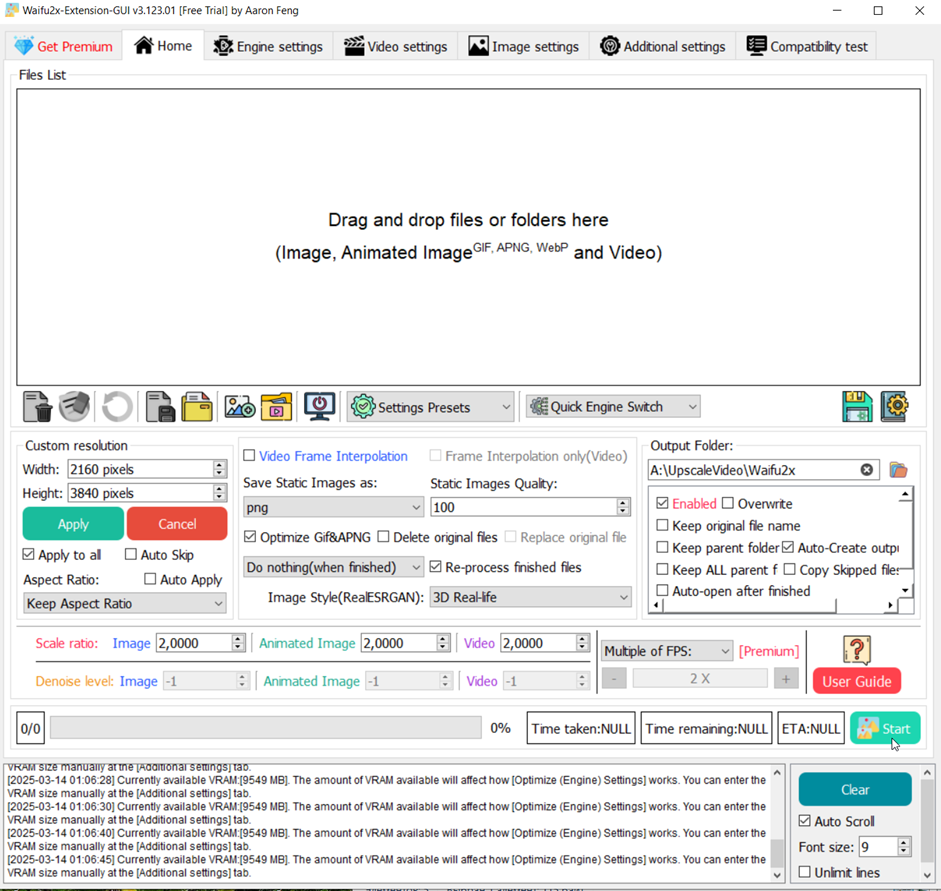Screen dimensions: 941x891
Task: Open the Multiple of FPS dropdown
Action: click(x=667, y=651)
